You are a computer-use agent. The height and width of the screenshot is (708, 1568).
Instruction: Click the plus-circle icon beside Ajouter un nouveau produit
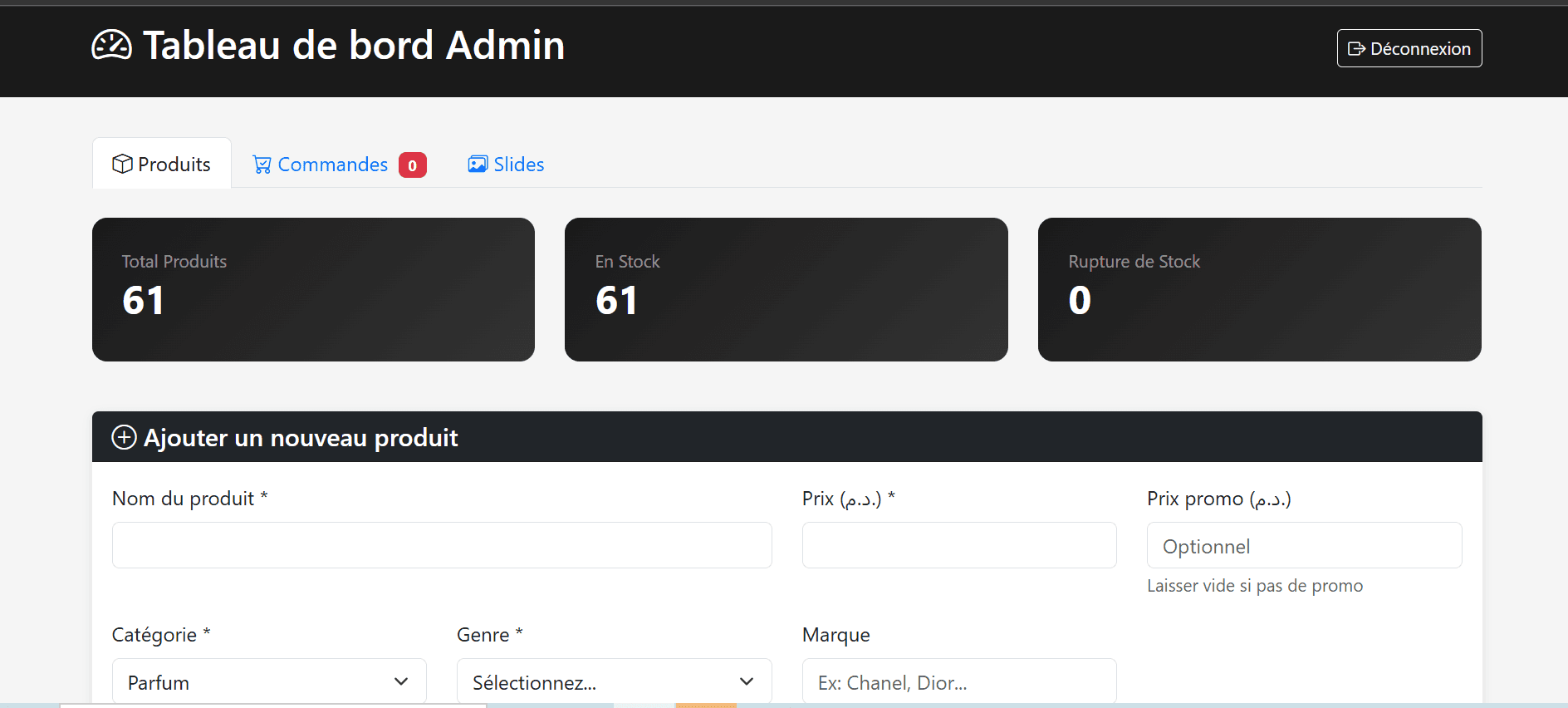pos(124,437)
